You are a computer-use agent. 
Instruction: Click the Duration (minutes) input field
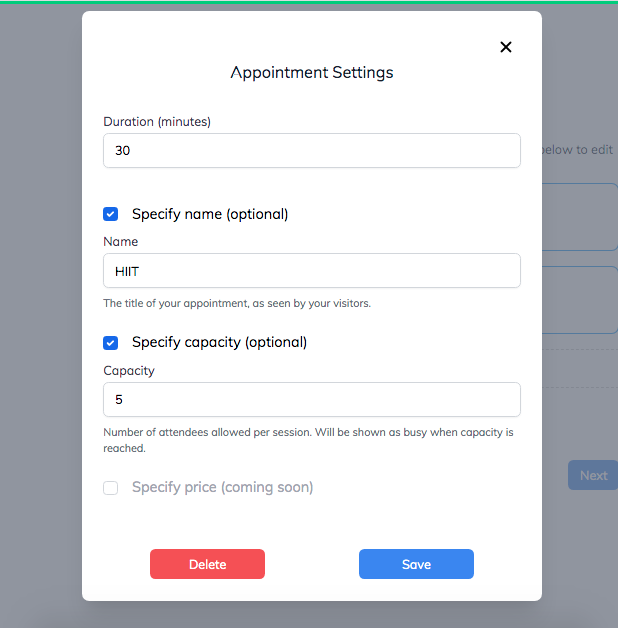[311, 151]
